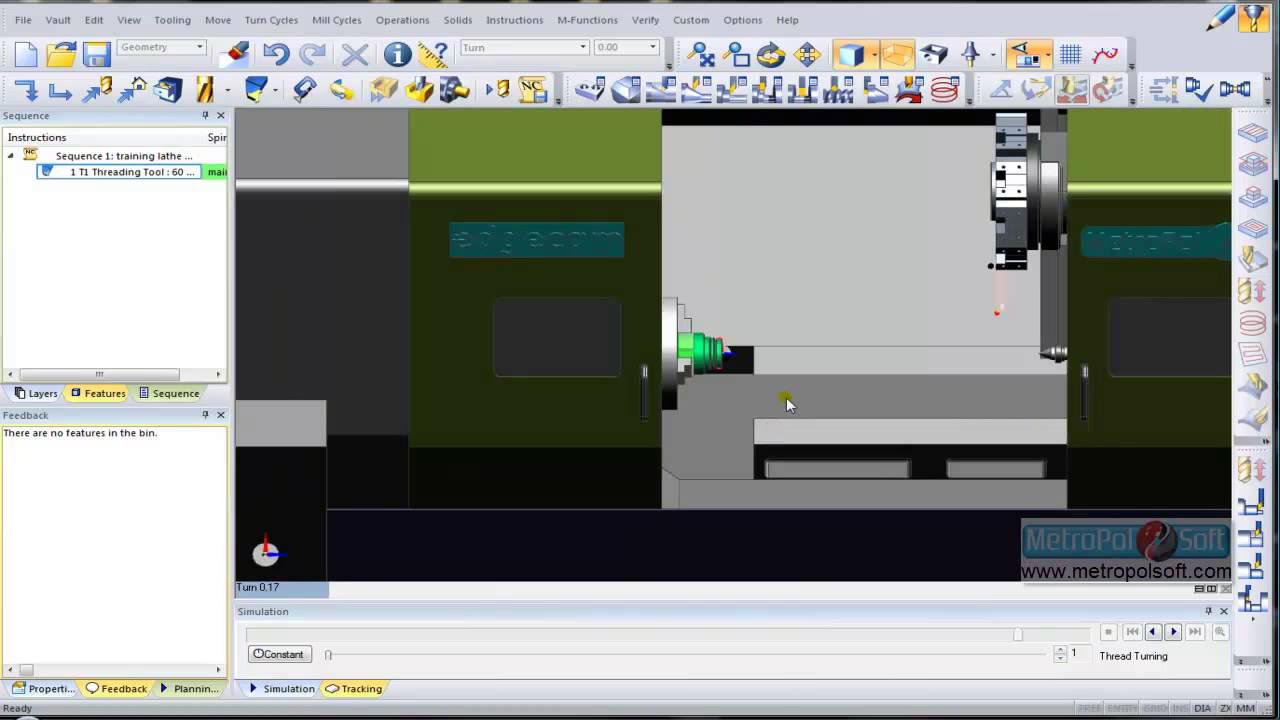Play the simulation forward

[x=1174, y=632]
